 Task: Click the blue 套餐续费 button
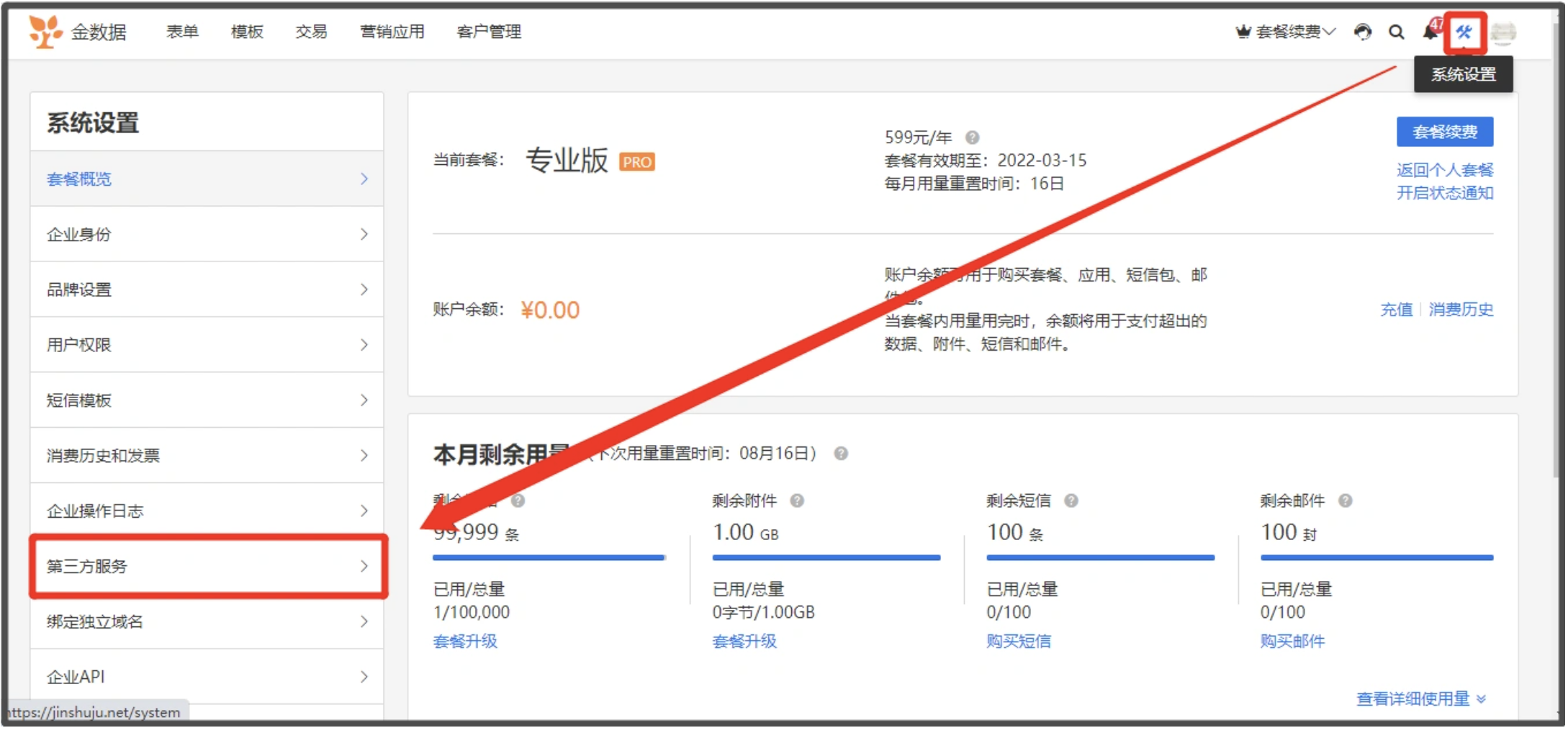point(1444,132)
